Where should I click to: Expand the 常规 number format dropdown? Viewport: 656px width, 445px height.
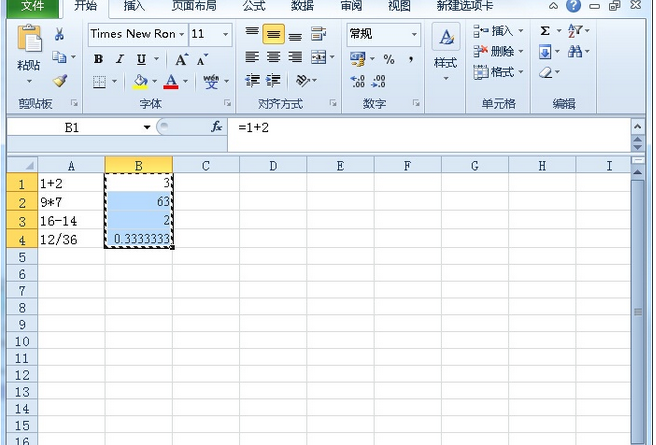[x=414, y=34]
